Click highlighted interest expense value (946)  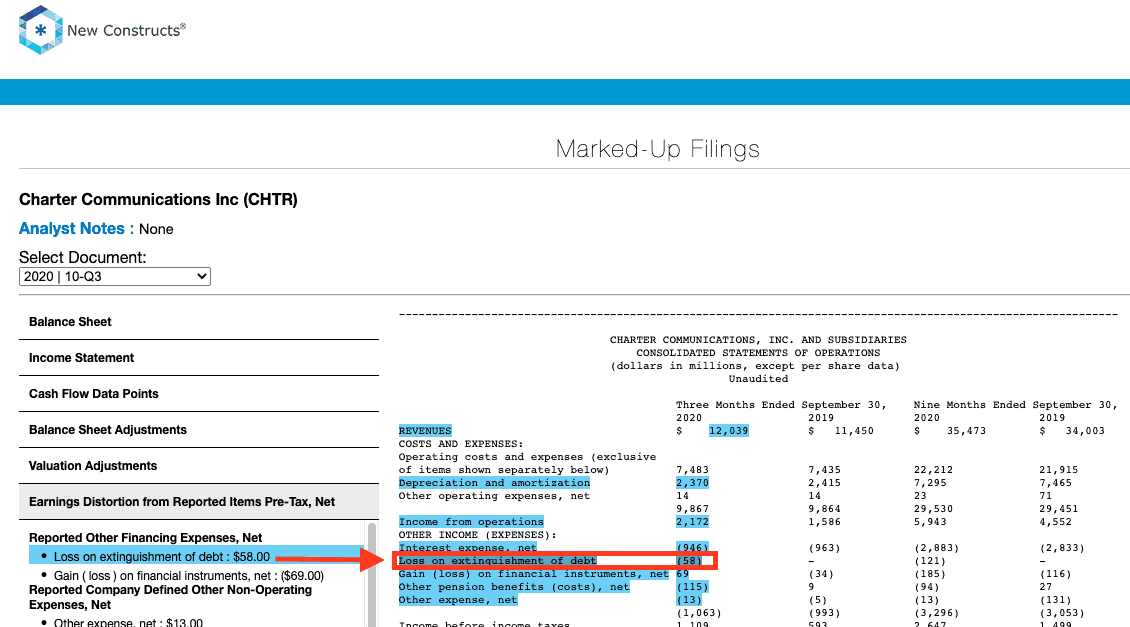click(x=693, y=548)
